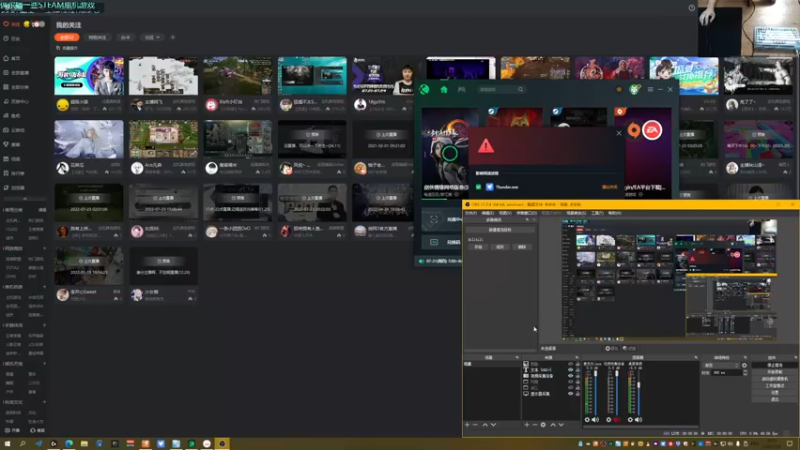Open the gamepad icon in booster window
800x450 pixels.
pyautogui.click(x=462, y=89)
